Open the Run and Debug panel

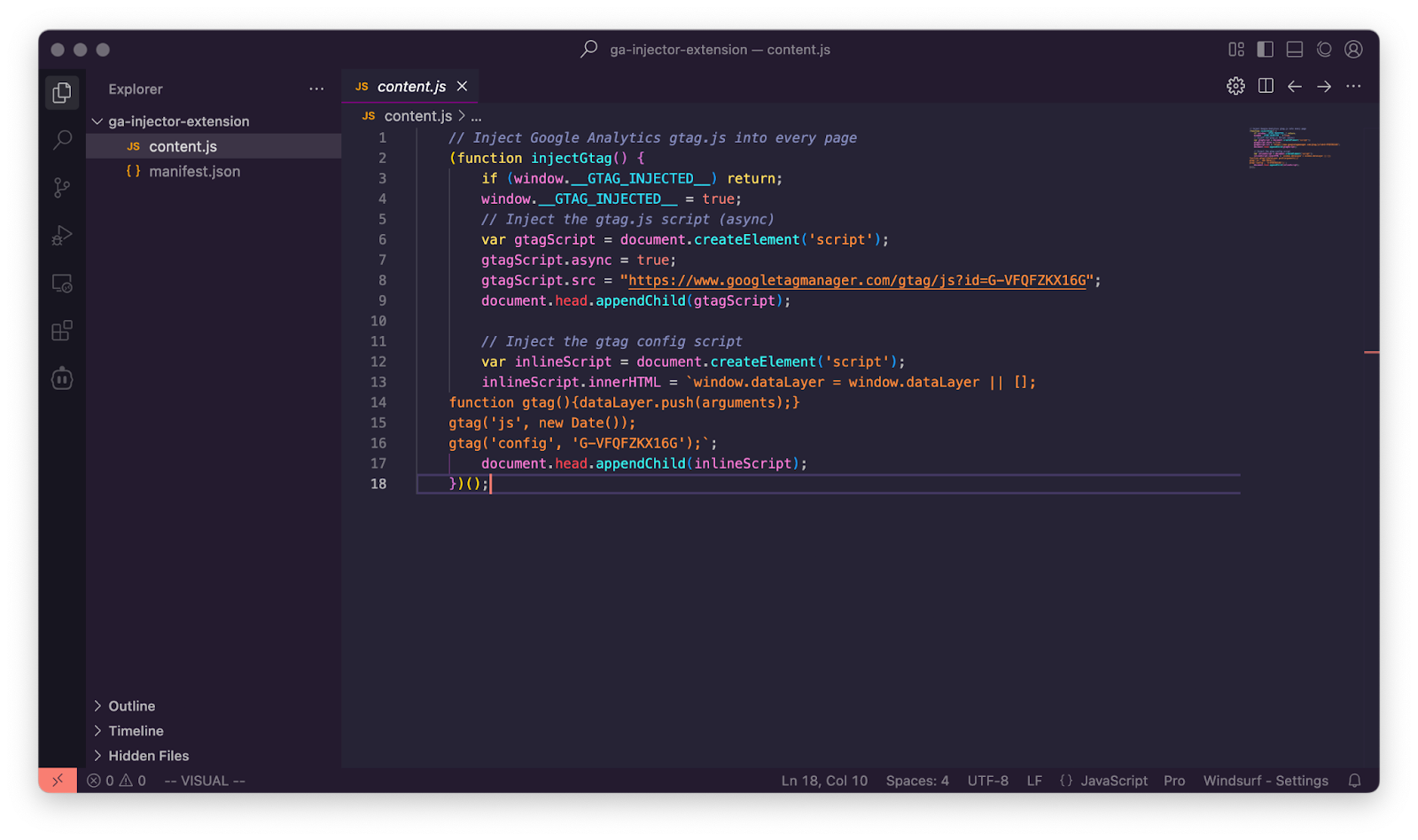click(x=61, y=235)
